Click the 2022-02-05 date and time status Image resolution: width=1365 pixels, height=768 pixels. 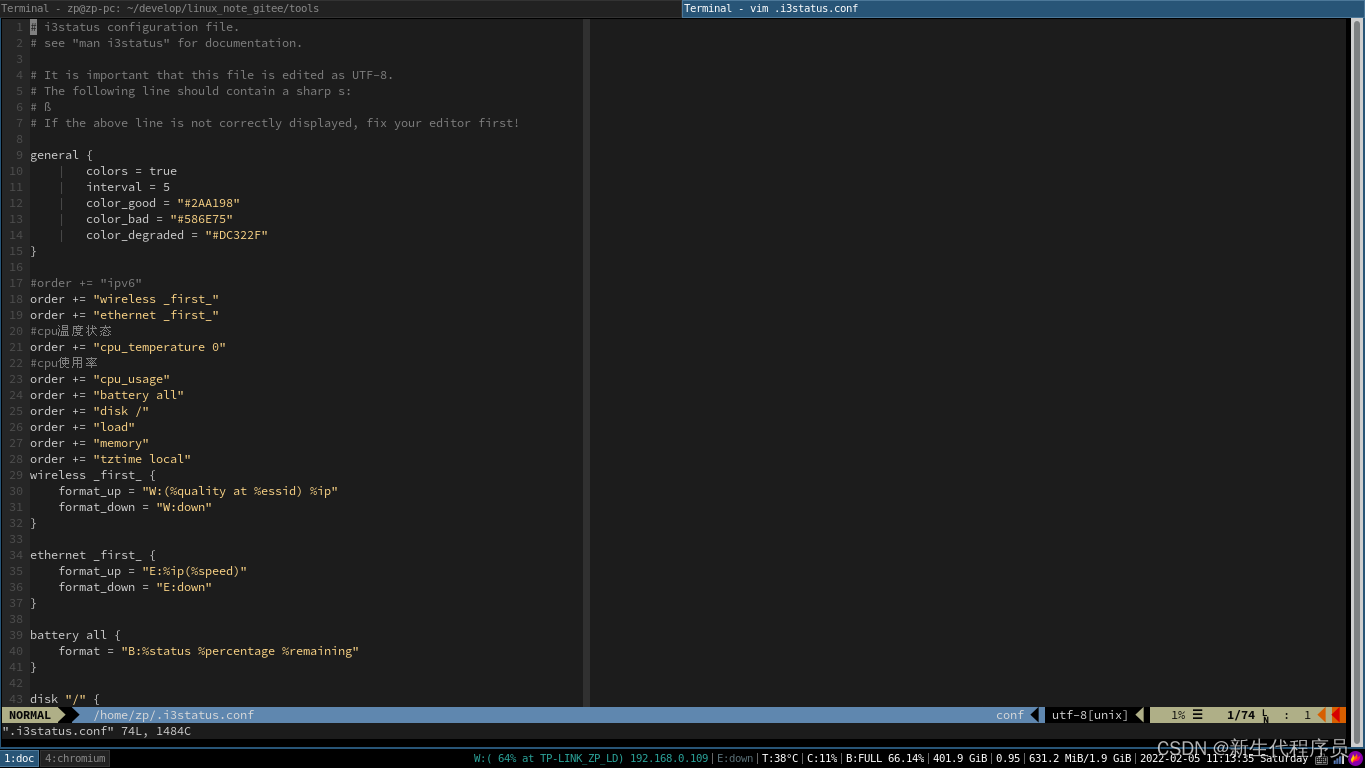1224,758
